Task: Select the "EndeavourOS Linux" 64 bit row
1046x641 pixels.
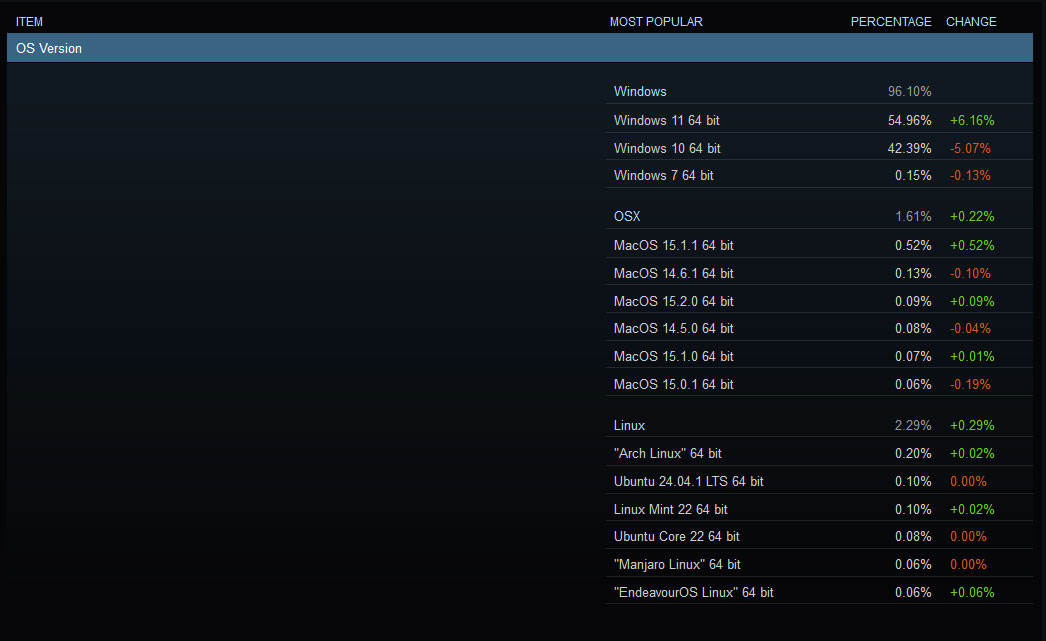Action: pyautogui.click(x=819, y=592)
